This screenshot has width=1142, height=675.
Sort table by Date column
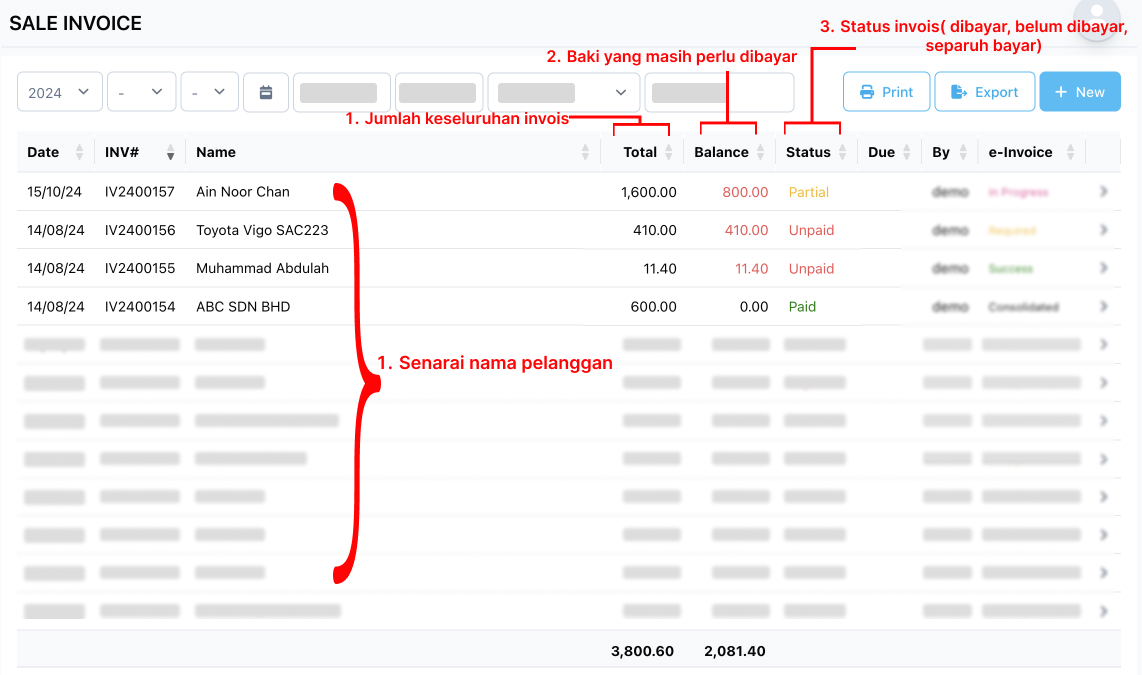79,152
